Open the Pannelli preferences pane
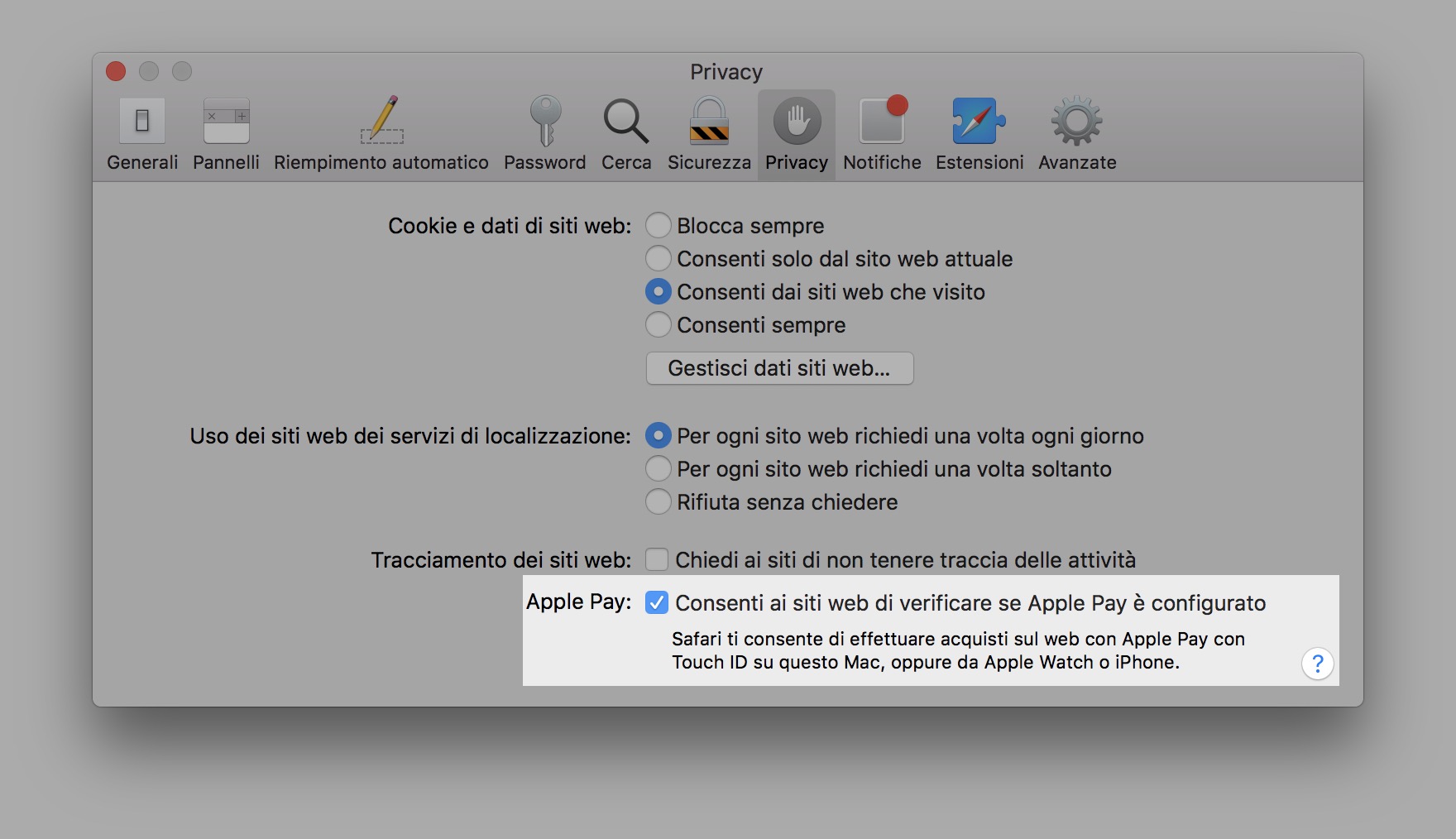The width and height of the screenshot is (1456, 839). [x=226, y=135]
